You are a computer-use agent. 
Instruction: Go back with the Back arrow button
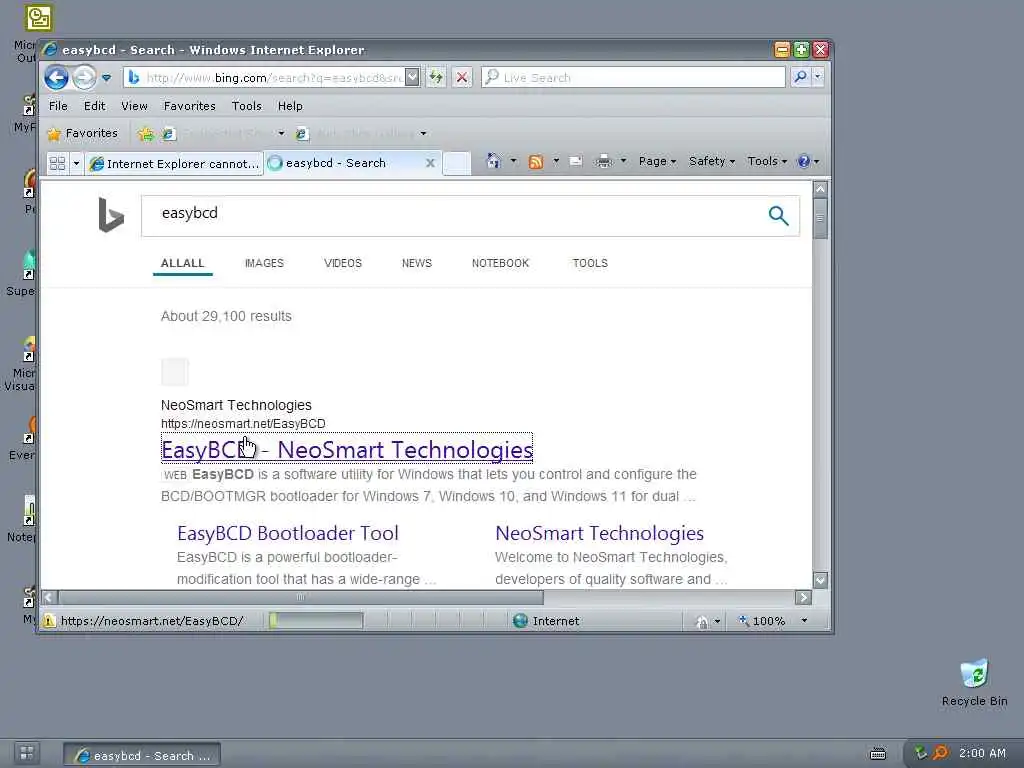tap(57, 78)
